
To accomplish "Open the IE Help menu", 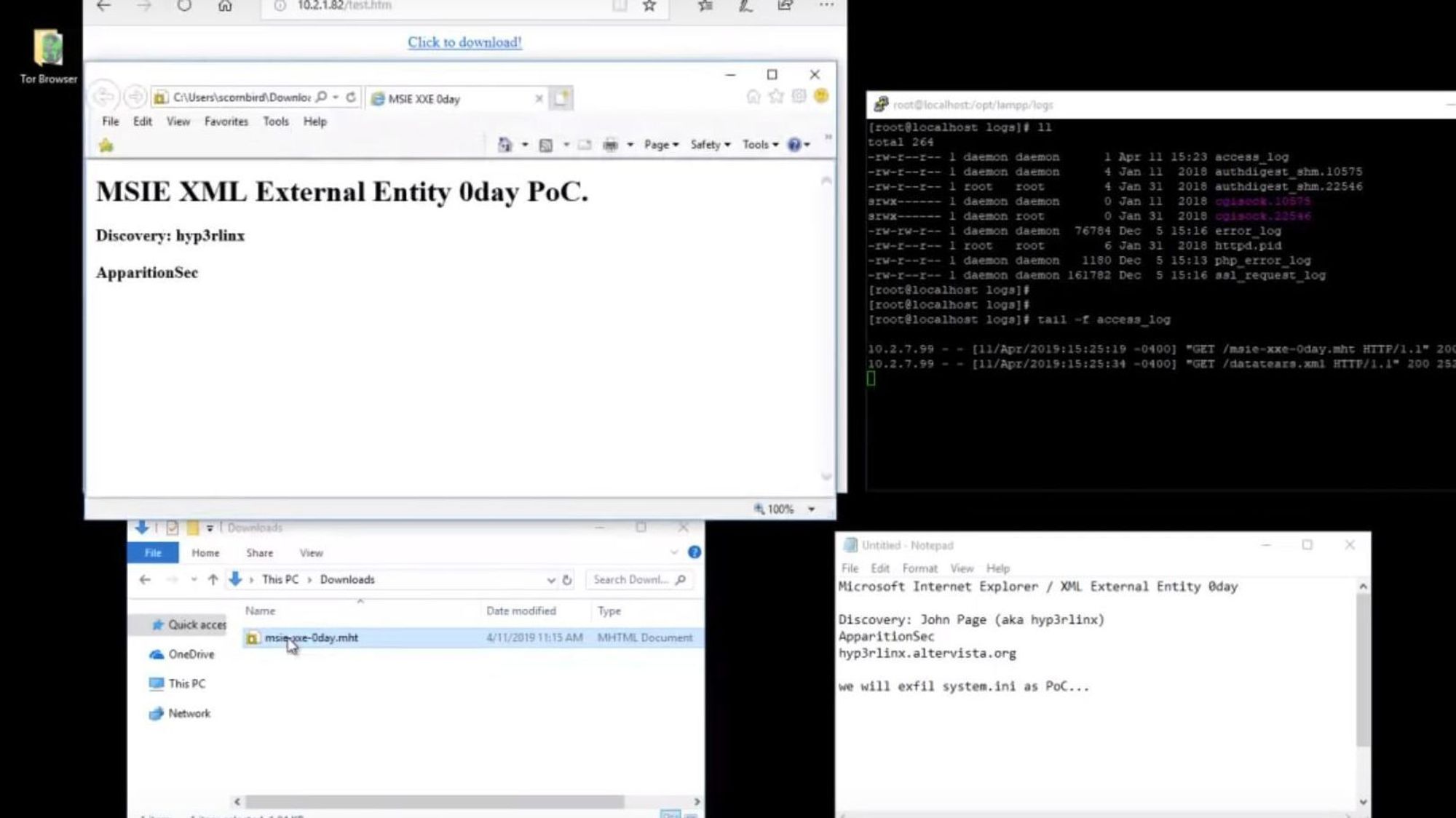I will (314, 122).
